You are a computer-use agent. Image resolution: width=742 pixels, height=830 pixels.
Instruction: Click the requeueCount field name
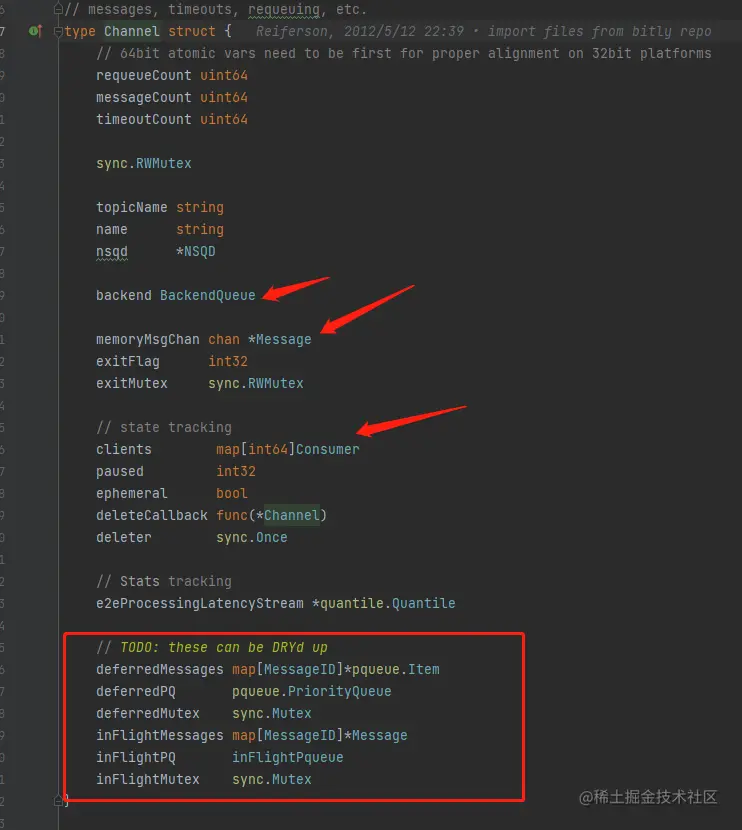pos(143,75)
